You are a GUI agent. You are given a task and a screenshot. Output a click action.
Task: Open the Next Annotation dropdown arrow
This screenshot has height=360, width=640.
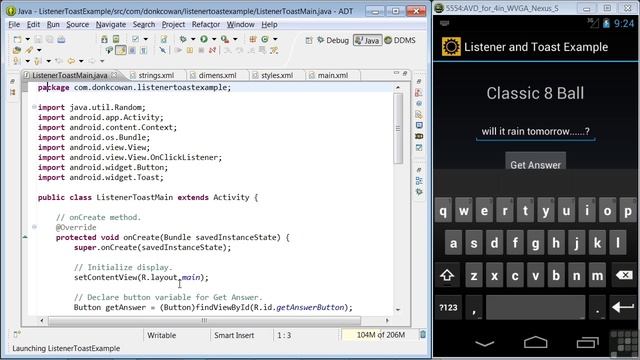click(27, 61)
